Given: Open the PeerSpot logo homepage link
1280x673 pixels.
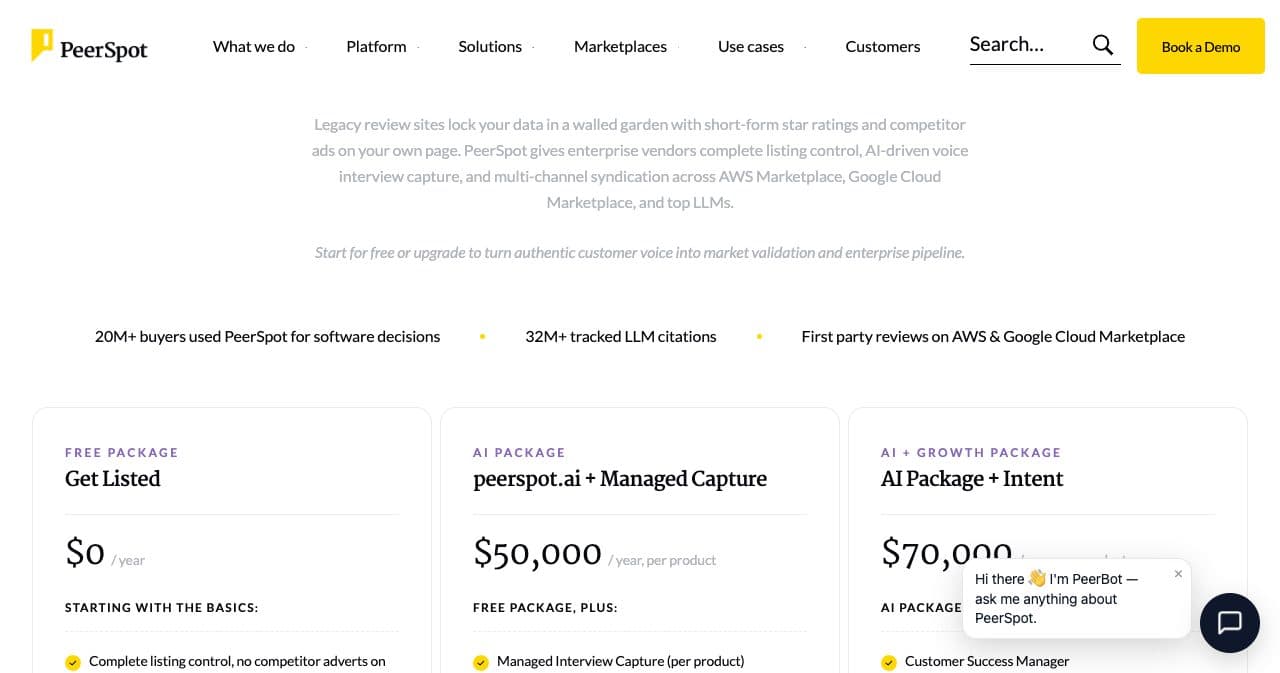Looking at the screenshot, I should tap(89, 46).
